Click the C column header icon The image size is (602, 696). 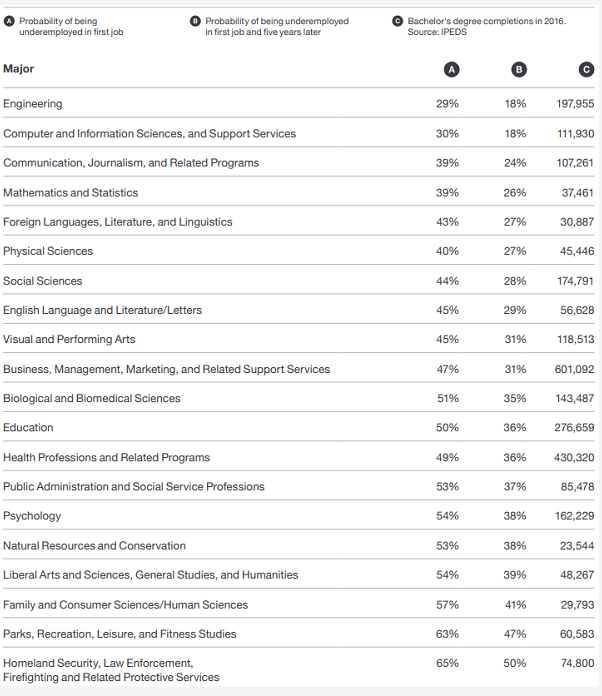(586, 69)
